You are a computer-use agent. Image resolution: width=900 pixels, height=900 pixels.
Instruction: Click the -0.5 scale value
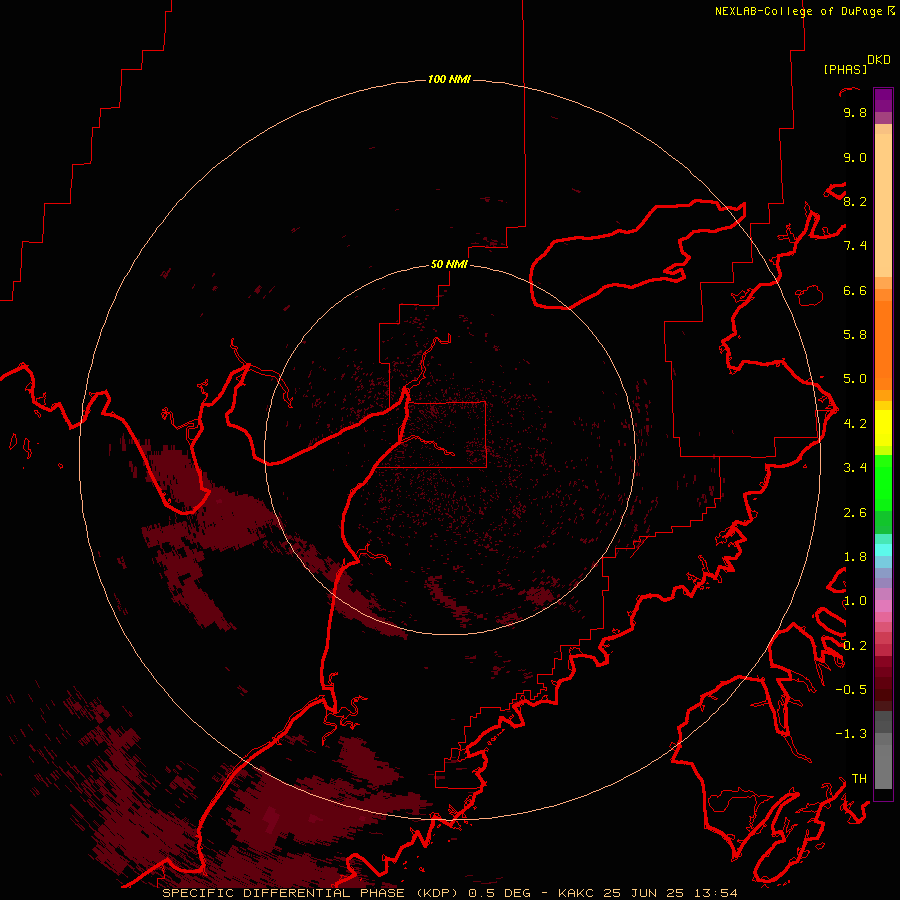pos(851,690)
